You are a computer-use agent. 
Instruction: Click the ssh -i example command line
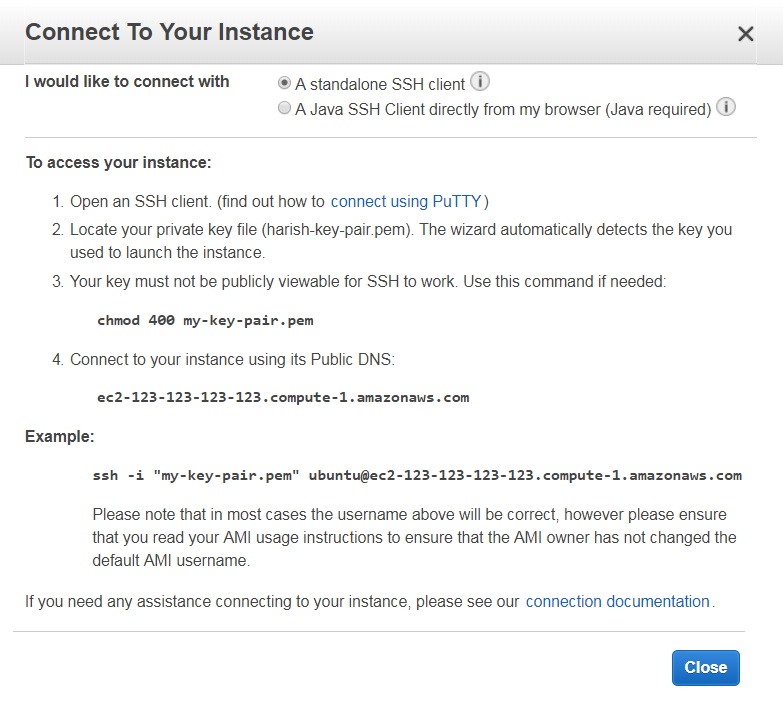(x=417, y=475)
